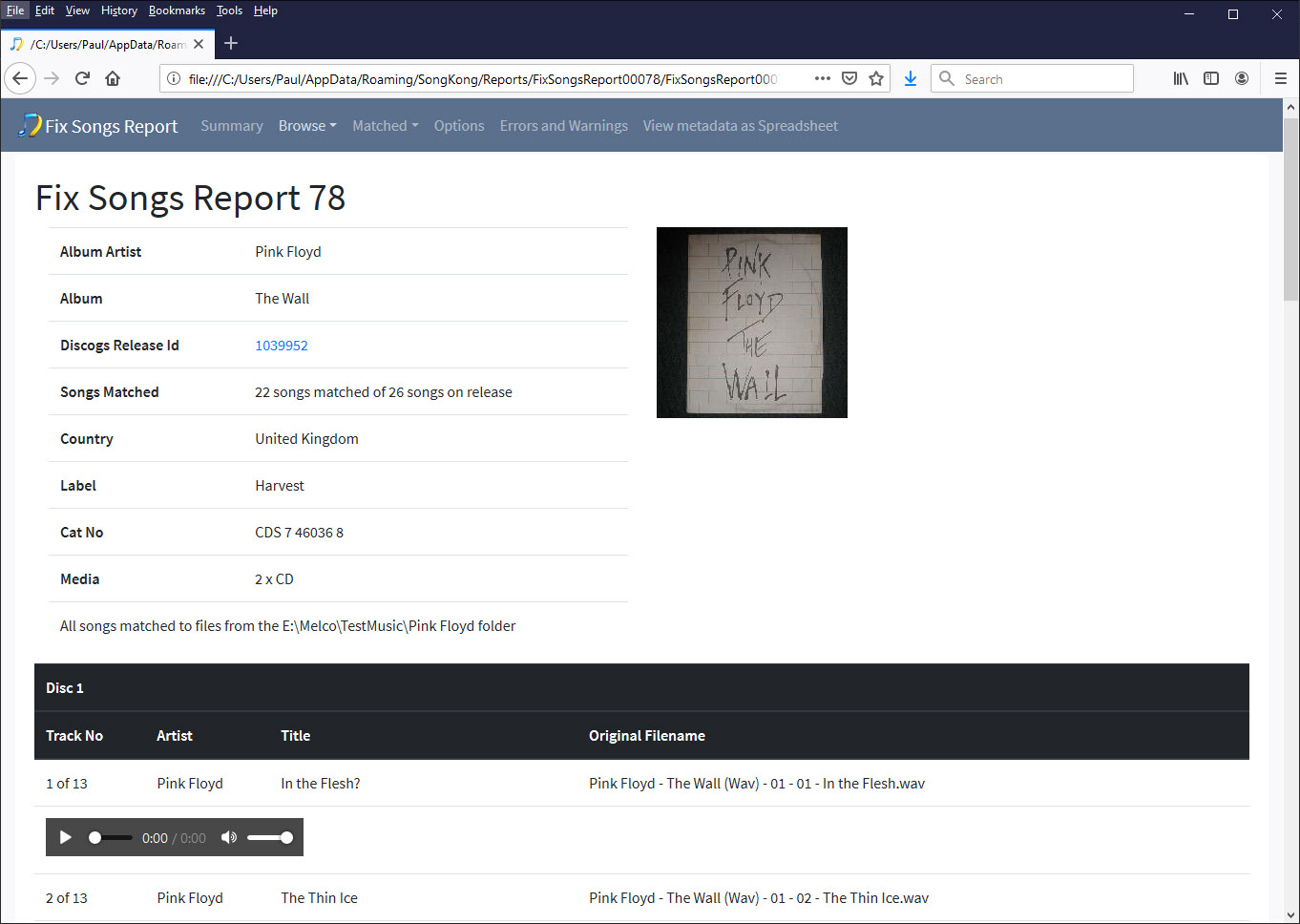The width and height of the screenshot is (1300, 924).
Task: Click the scrollbar down arrow
Action: point(1290,914)
